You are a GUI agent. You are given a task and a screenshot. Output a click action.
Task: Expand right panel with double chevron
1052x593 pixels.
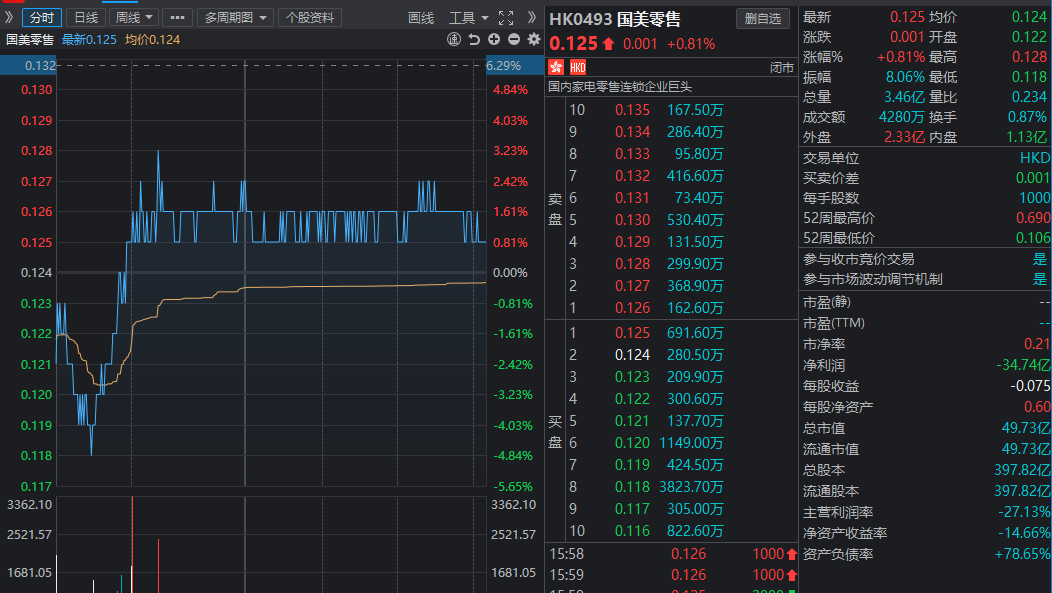click(x=532, y=17)
